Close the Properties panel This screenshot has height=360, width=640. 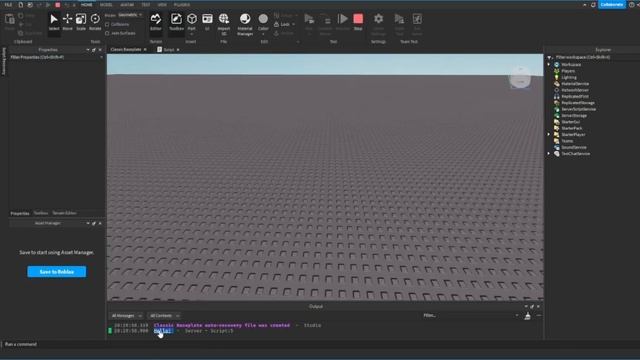100,50
